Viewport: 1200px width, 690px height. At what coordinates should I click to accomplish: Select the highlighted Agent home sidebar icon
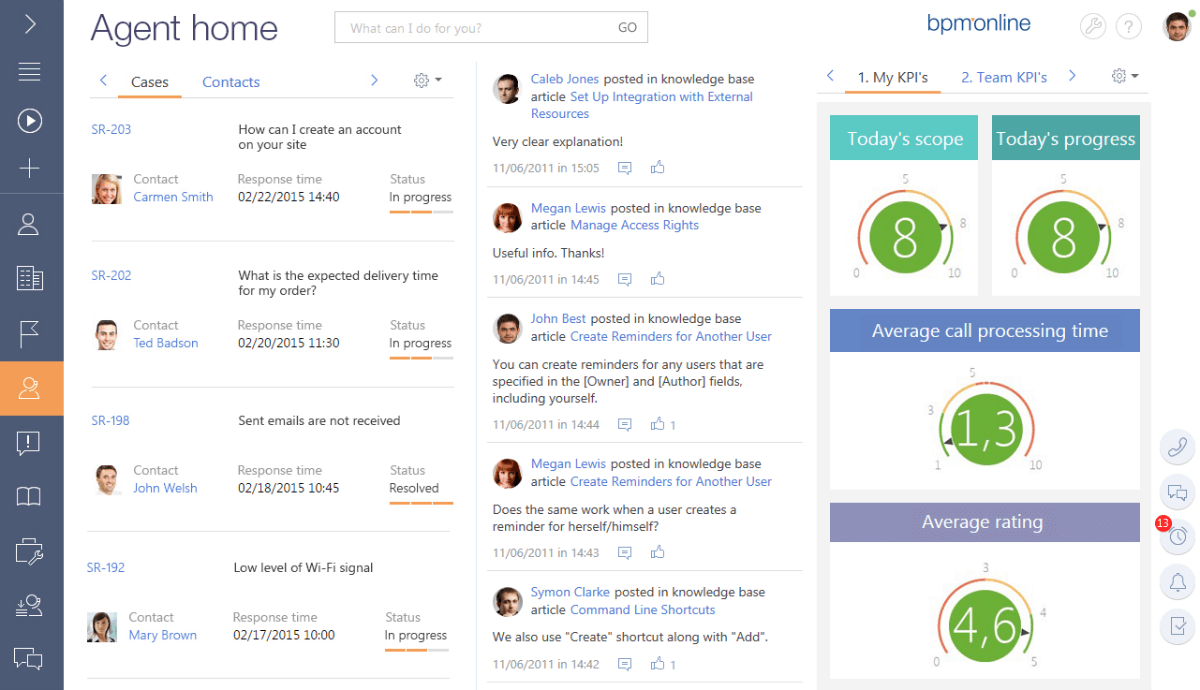click(x=31, y=388)
